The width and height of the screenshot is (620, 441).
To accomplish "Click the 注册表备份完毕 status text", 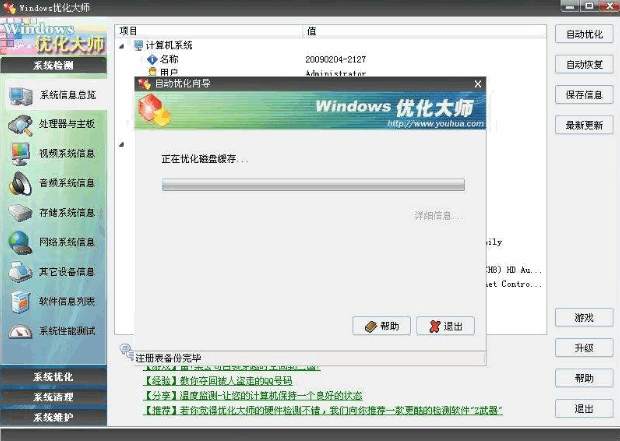I will click(168, 358).
